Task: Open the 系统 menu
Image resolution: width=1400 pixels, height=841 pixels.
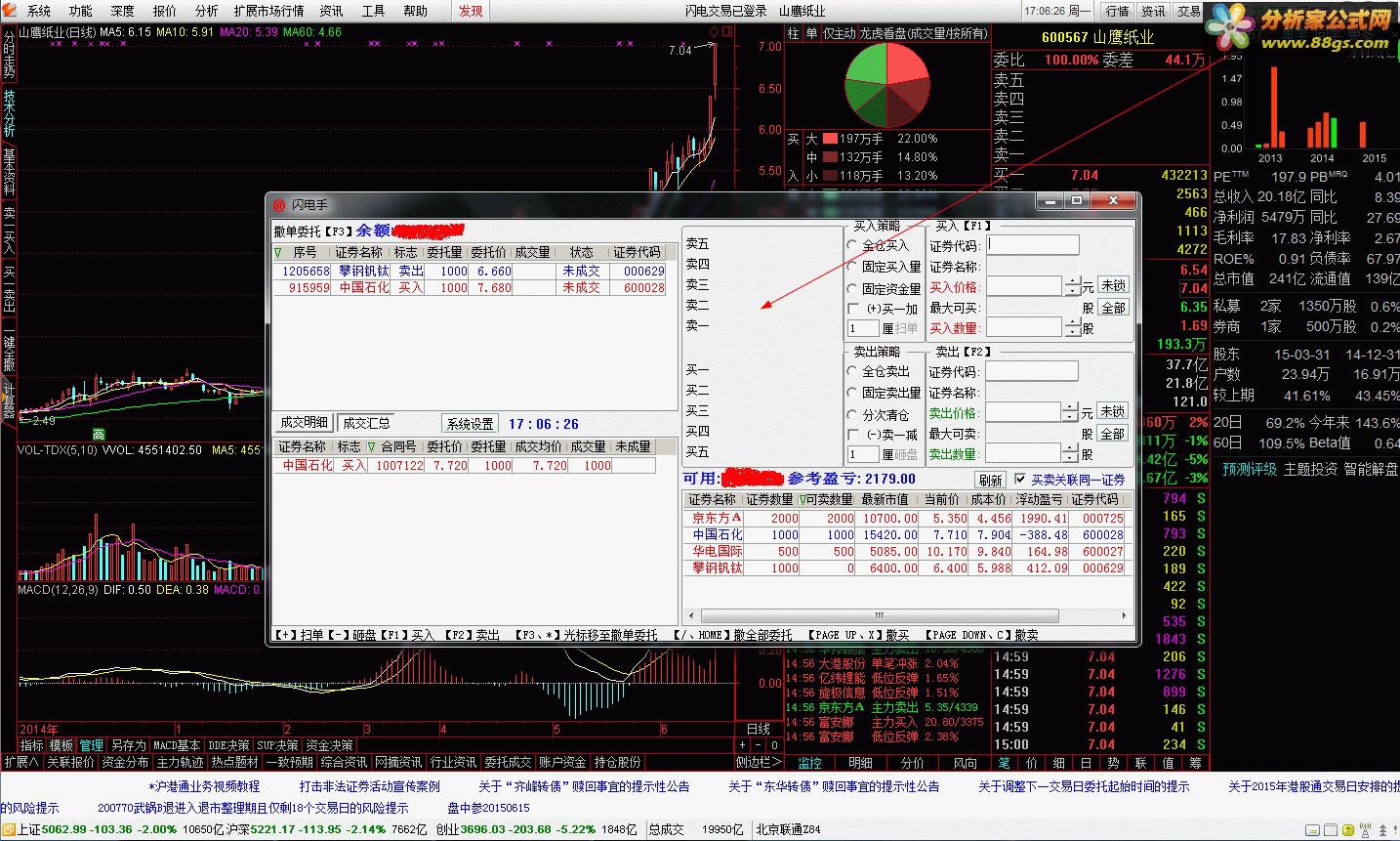Action: [39, 11]
